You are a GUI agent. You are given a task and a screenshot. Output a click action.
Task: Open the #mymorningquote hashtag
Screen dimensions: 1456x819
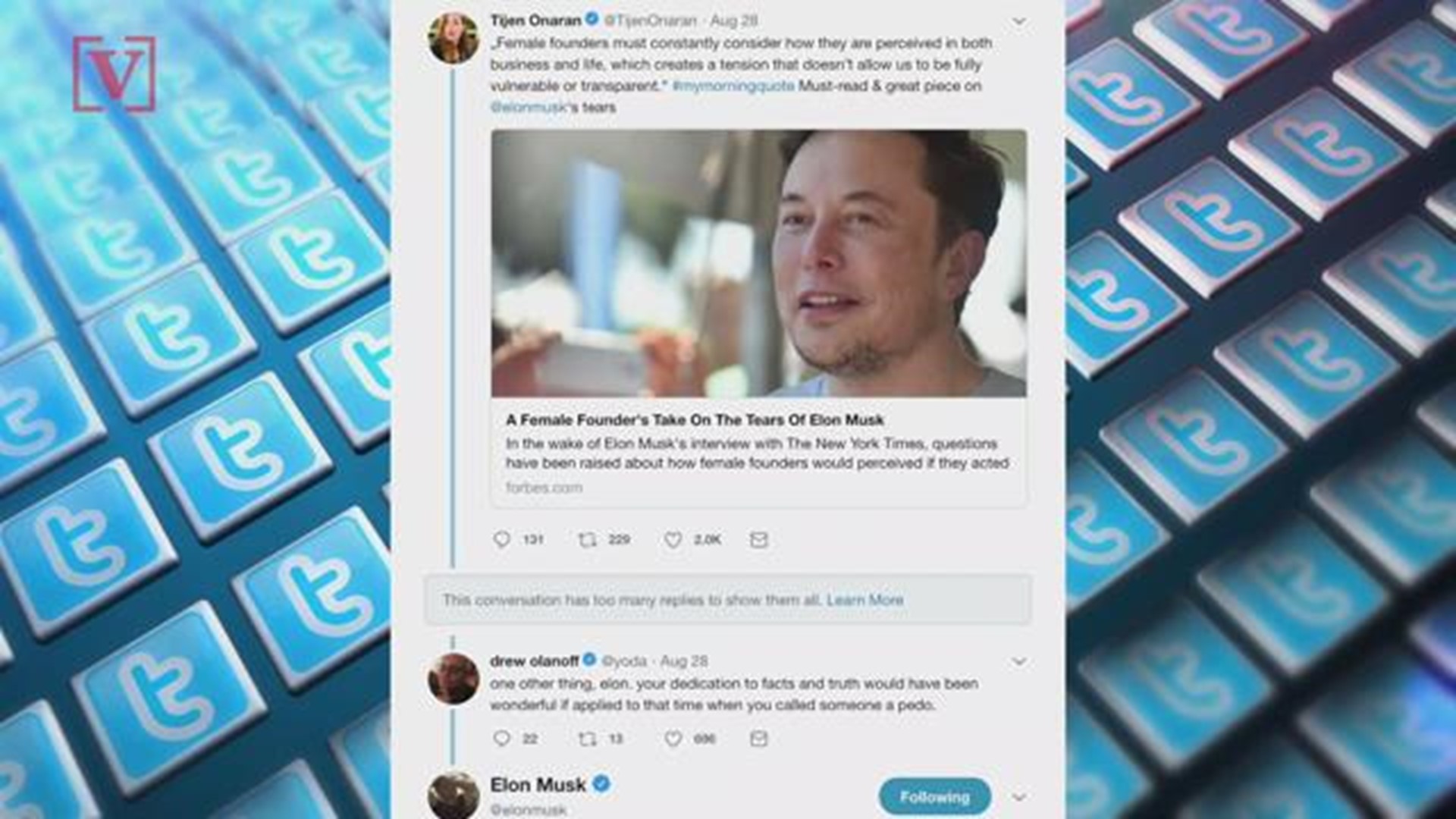(733, 86)
